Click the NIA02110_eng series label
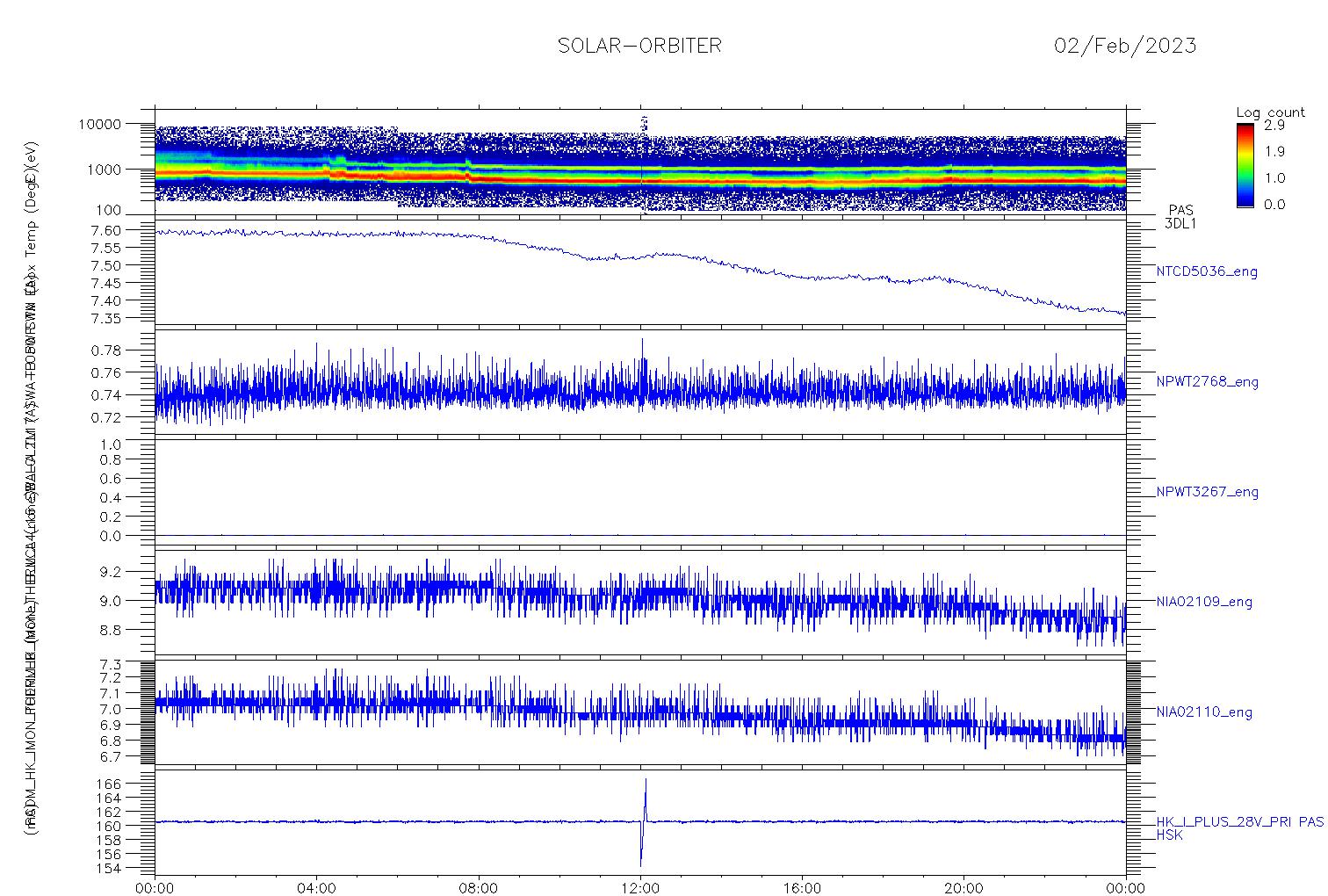The image size is (1328, 896). pyautogui.click(x=1204, y=712)
